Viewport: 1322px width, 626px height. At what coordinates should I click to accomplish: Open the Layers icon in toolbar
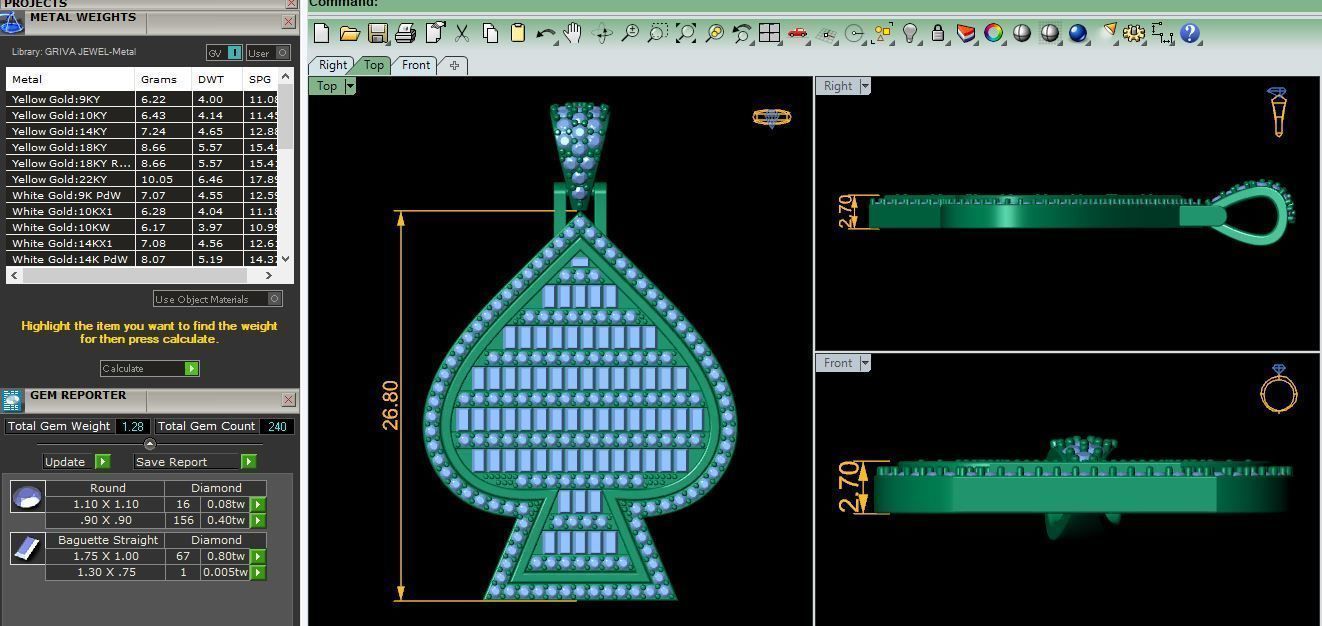(x=966, y=33)
